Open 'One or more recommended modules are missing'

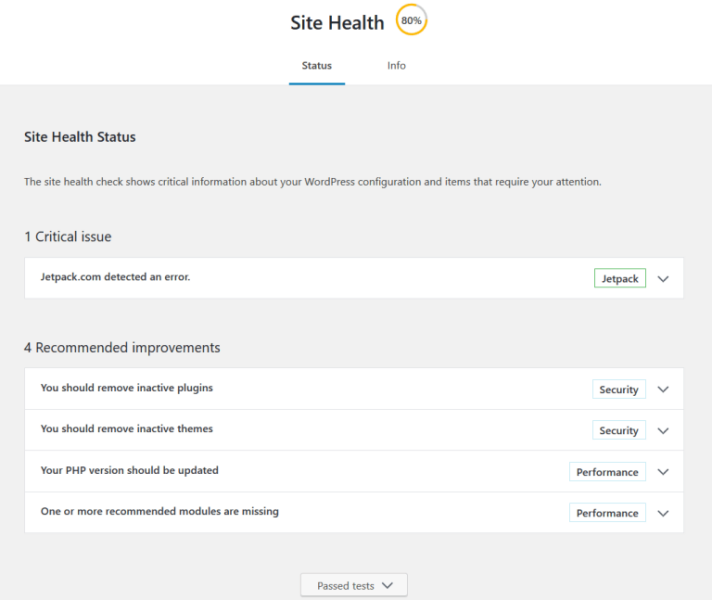354,512
